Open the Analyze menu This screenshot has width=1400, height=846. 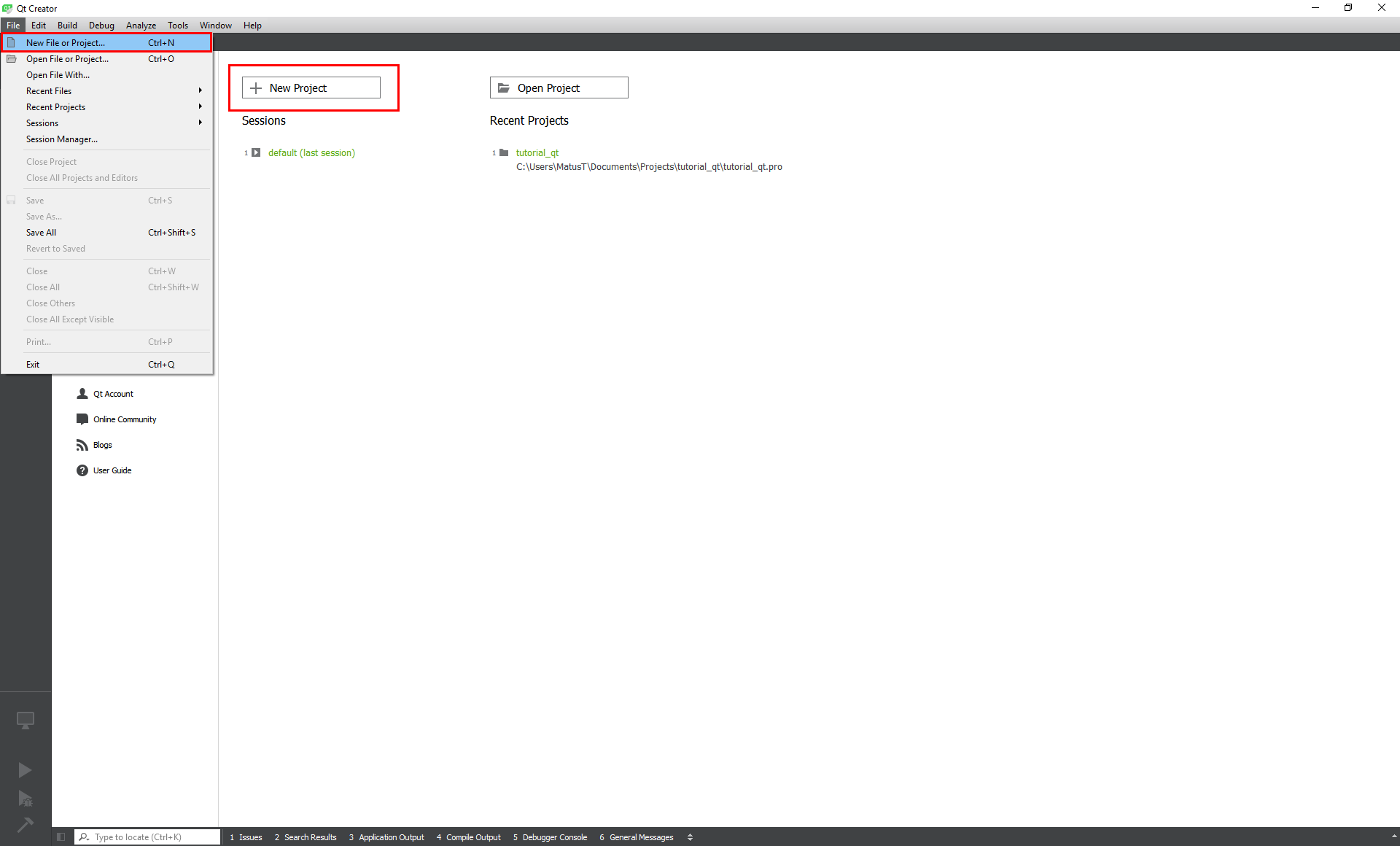tap(141, 25)
